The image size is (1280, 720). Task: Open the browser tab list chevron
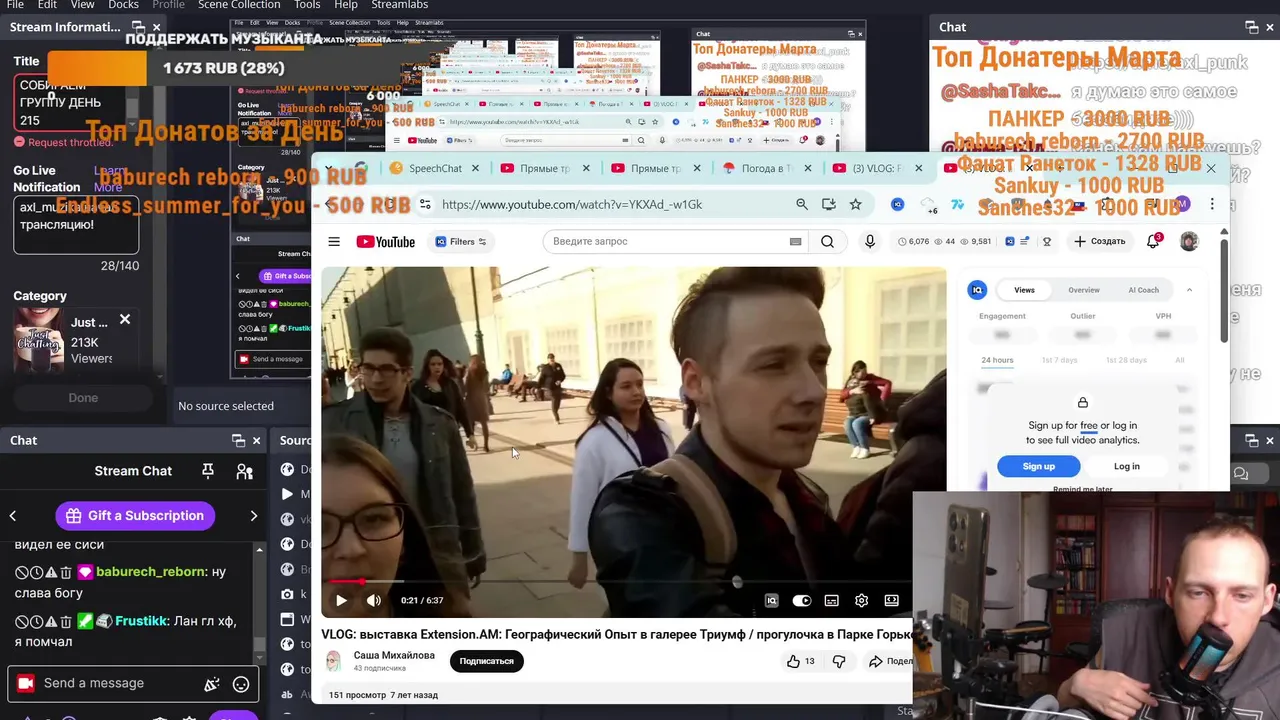tap(329, 168)
